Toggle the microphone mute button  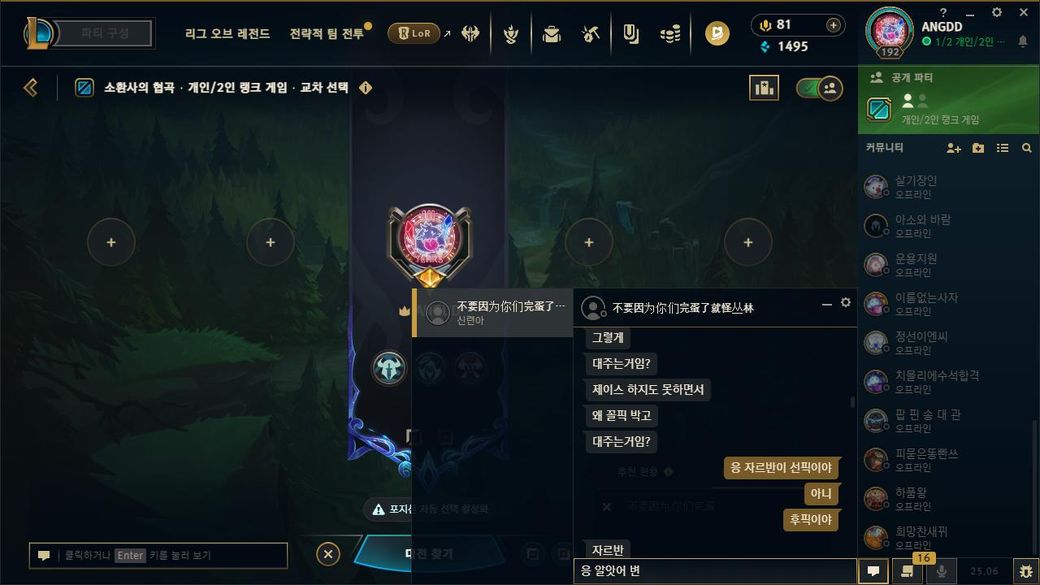click(x=941, y=570)
